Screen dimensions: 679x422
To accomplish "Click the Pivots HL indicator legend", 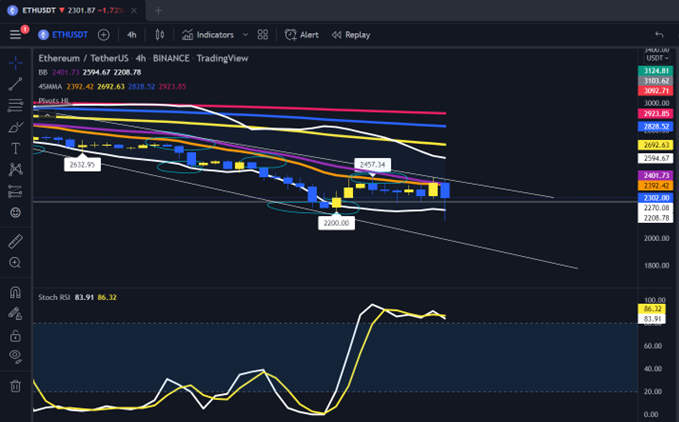I will [54, 100].
